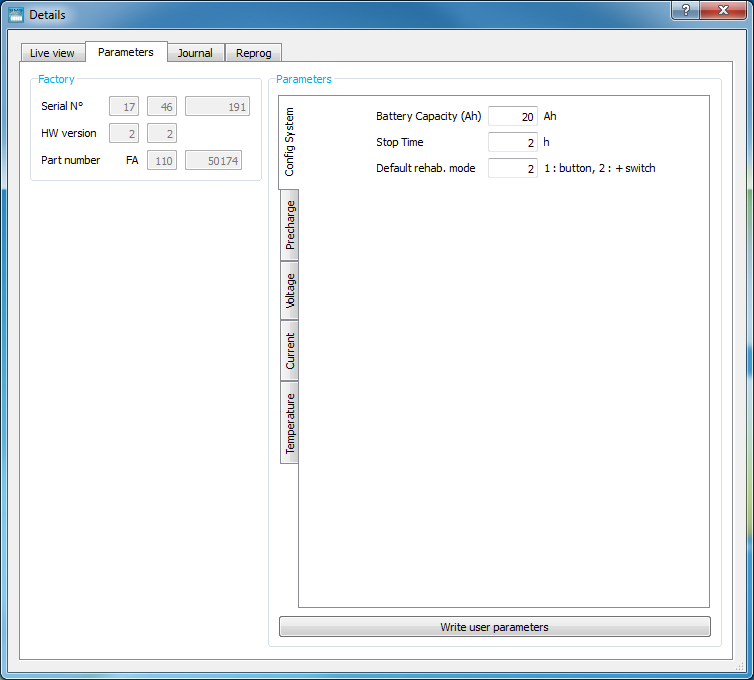Click the Stop Time label

tap(400, 142)
